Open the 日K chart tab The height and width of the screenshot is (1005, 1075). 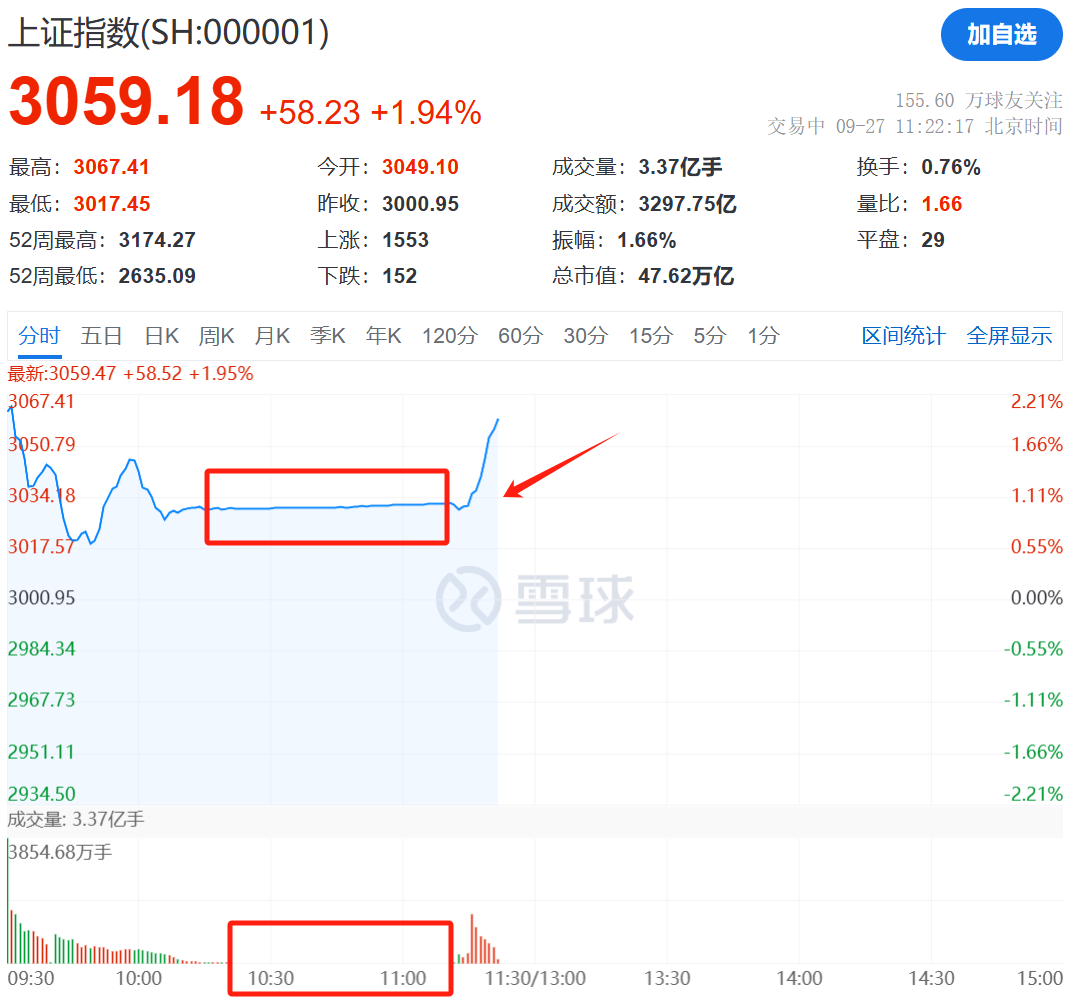coord(161,336)
